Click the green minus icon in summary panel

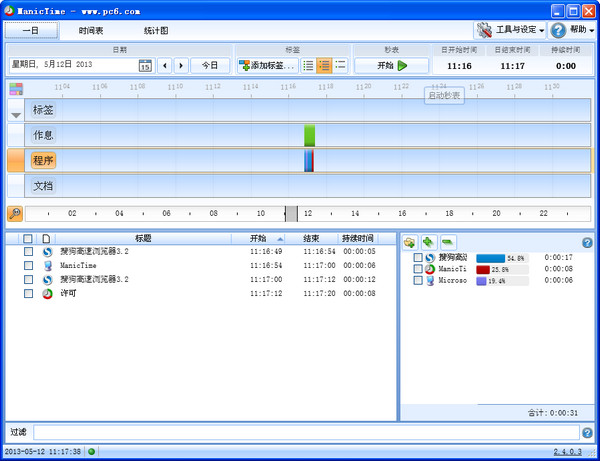coord(447,242)
